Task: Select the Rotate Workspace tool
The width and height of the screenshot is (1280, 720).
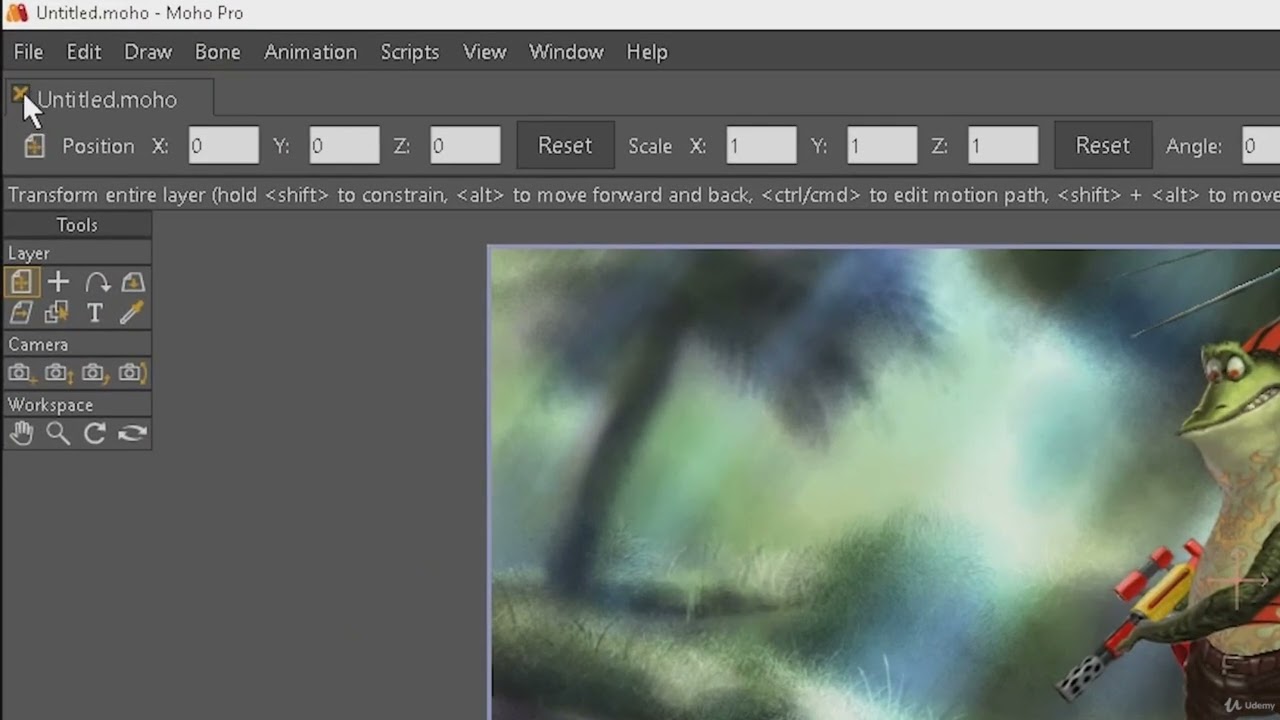Action: 95,433
